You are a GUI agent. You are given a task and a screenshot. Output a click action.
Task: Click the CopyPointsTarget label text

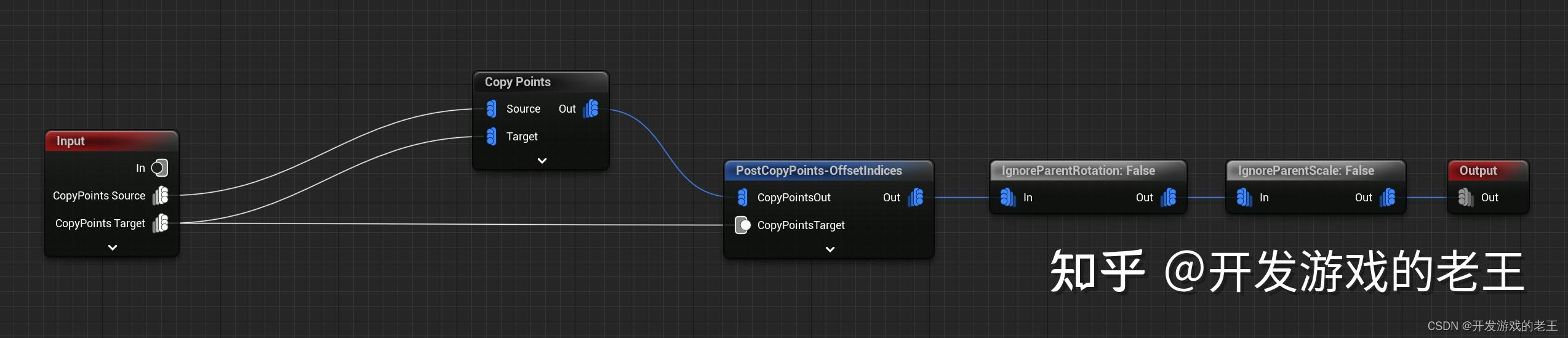click(x=801, y=225)
